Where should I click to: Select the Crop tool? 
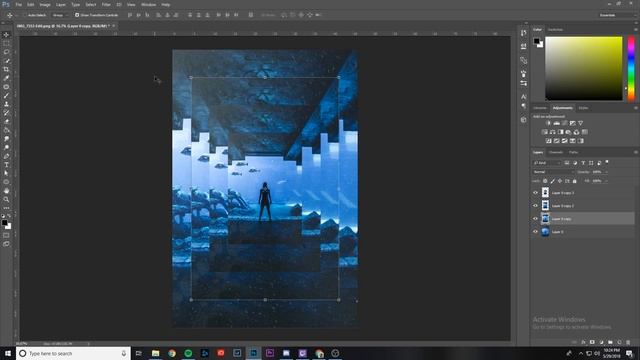coord(6,69)
